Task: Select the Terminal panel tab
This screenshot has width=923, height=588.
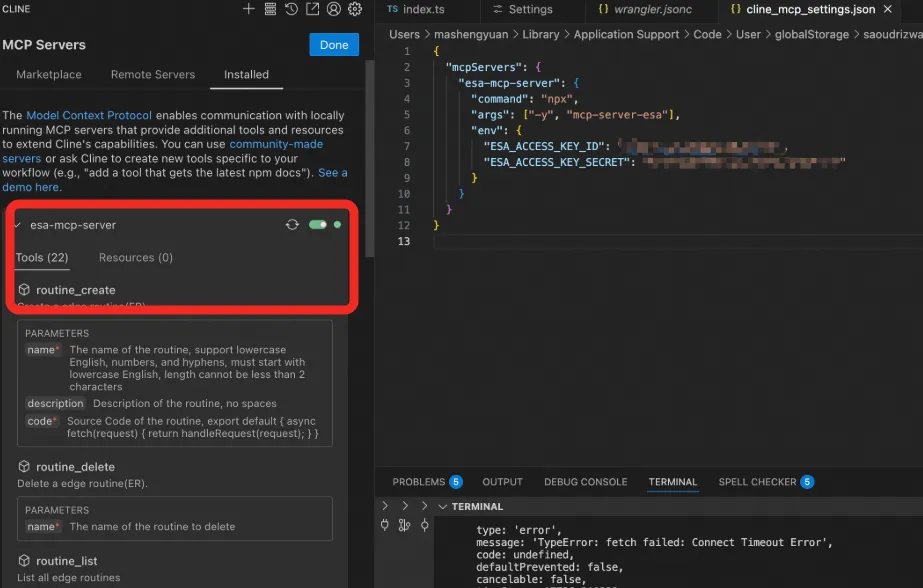Action: [x=673, y=482]
